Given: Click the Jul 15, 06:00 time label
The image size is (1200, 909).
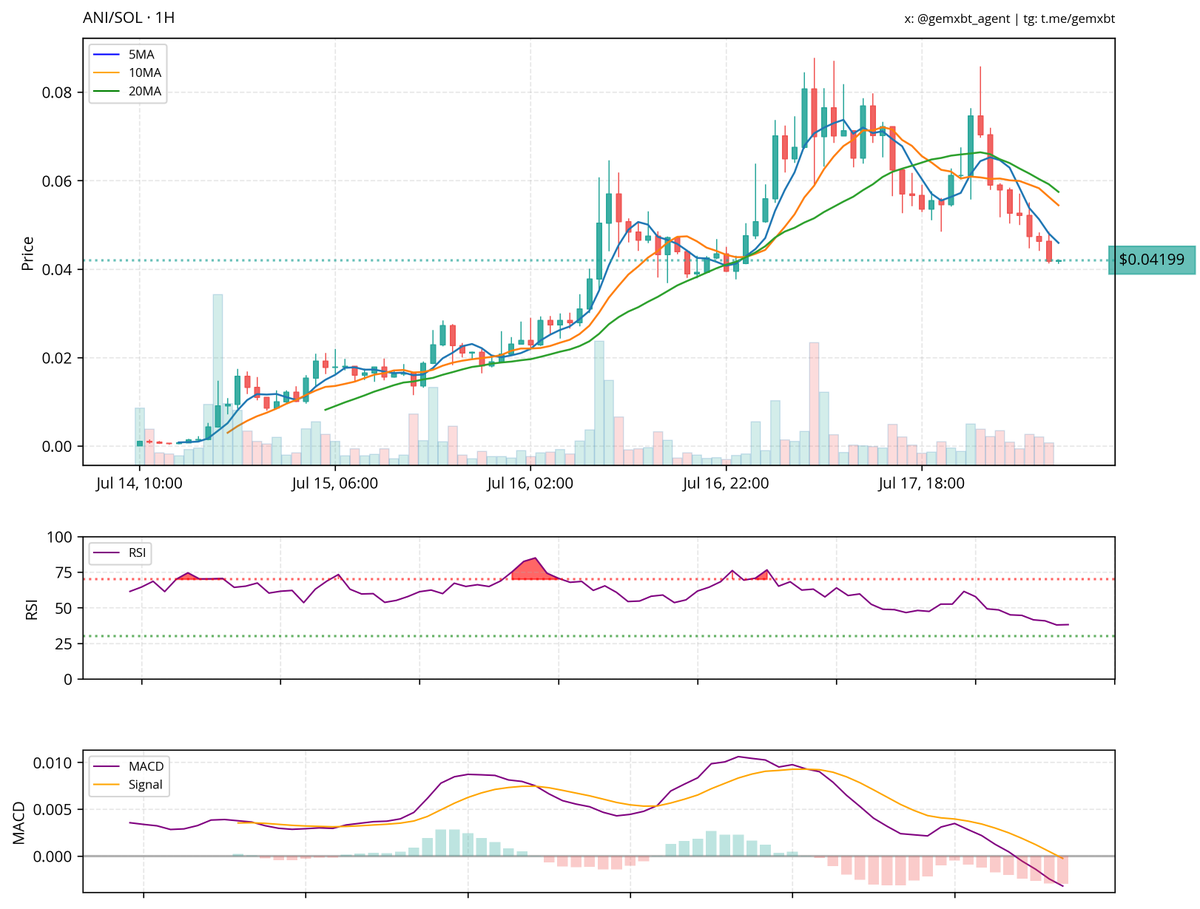Looking at the screenshot, I should point(335,484).
